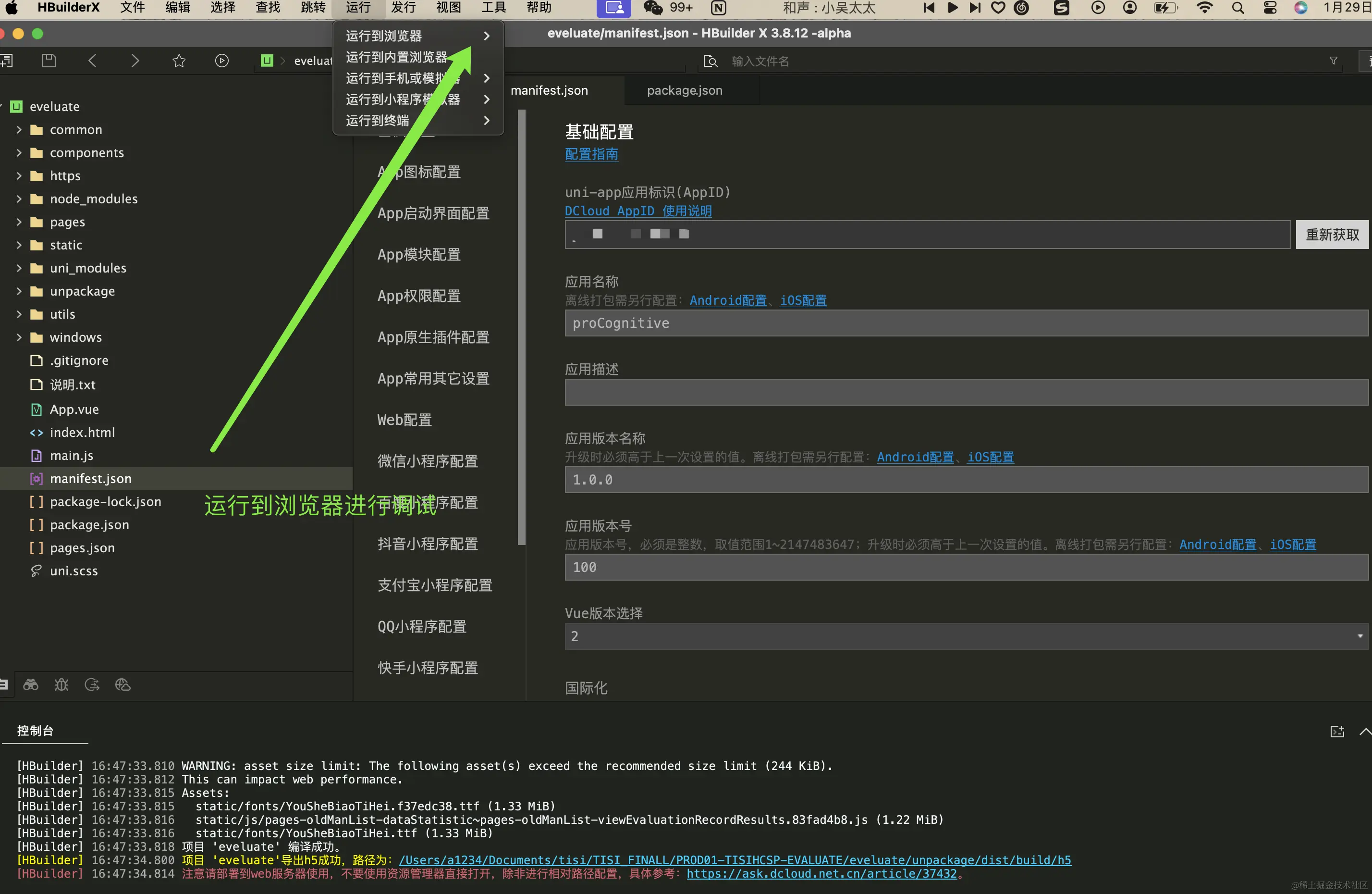The image size is (1372, 894).
Task: Click the back navigation arrow icon
Action: tap(92, 61)
